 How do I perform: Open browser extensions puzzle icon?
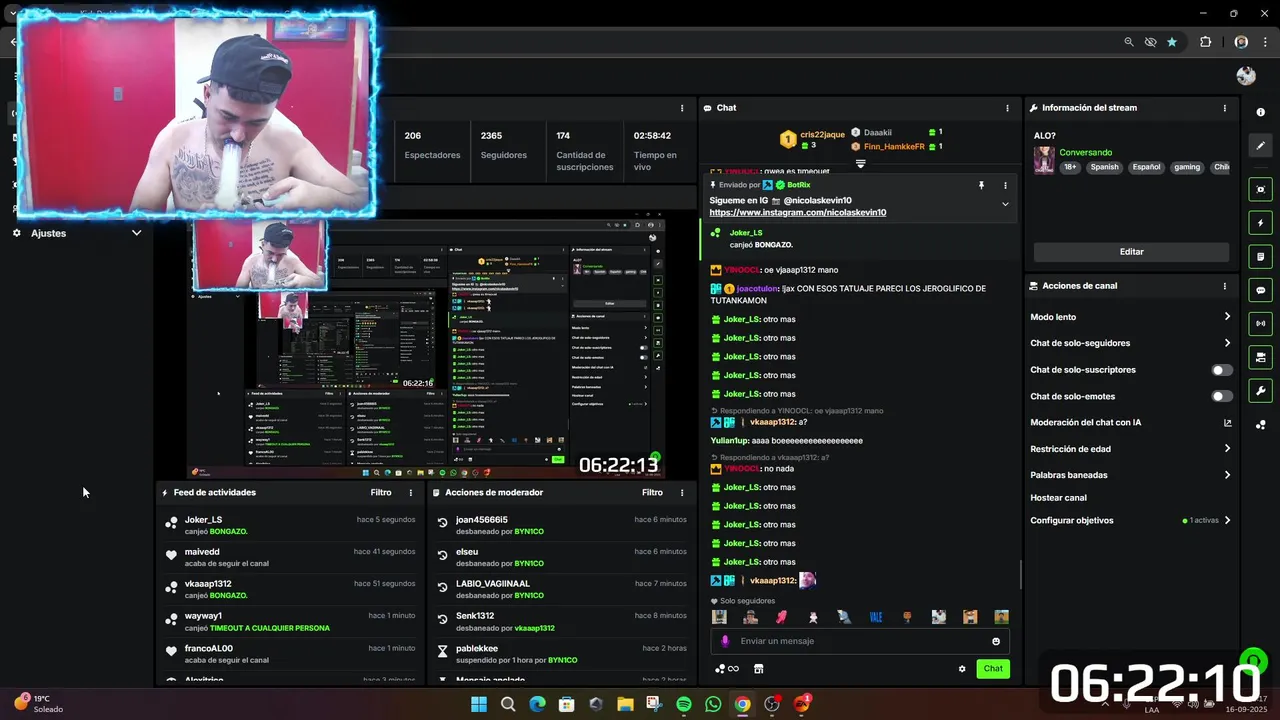1205,42
